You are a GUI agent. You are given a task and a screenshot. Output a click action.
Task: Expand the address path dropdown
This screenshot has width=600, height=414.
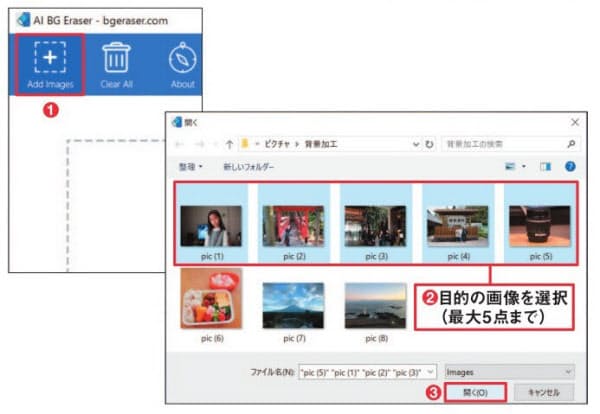416,144
